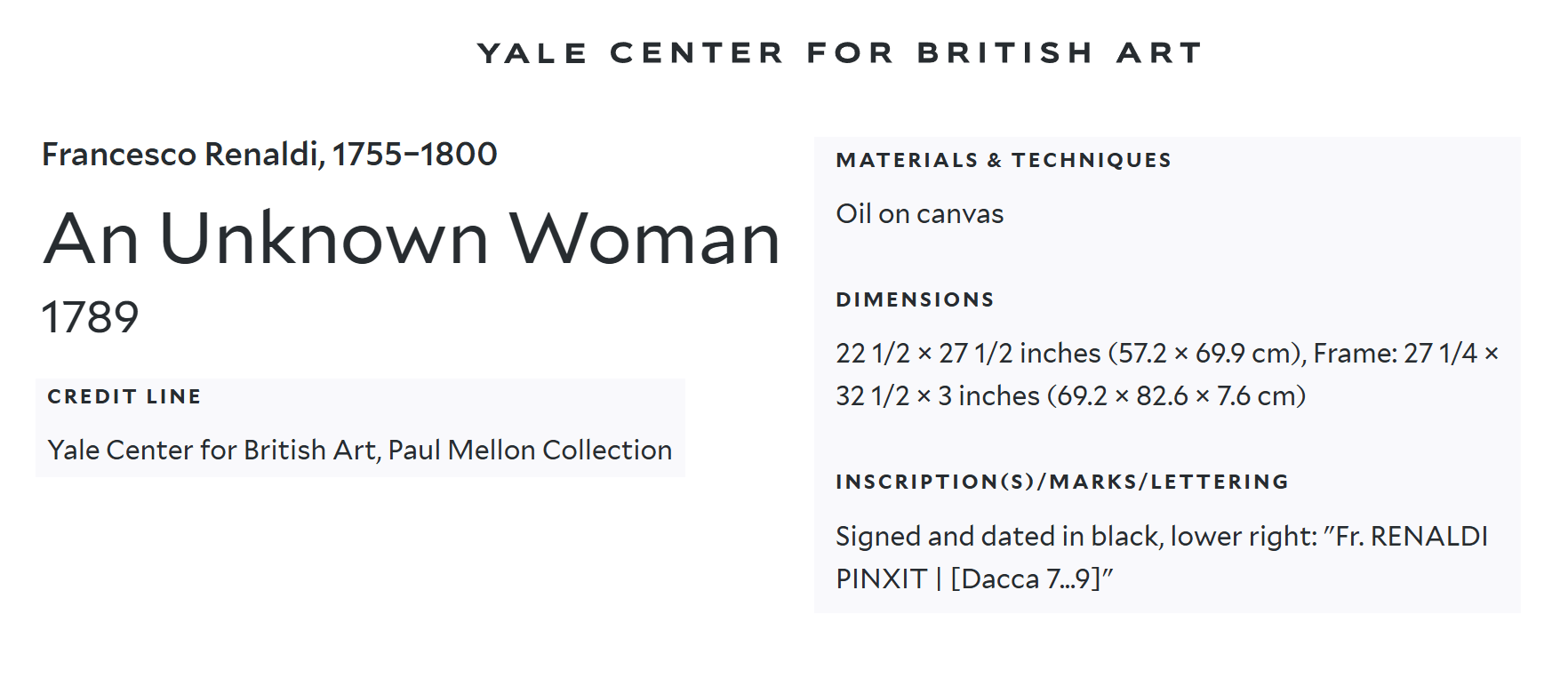Click the 1789 date below the title
The image size is (1568, 694).
click(x=90, y=317)
